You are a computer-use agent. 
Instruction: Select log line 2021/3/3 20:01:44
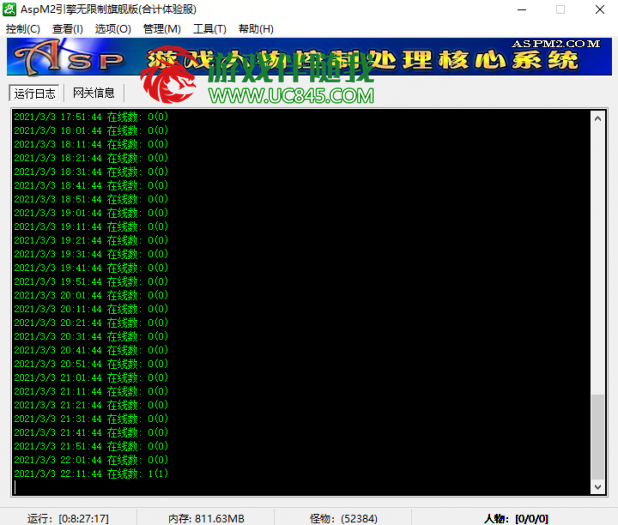coord(91,295)
